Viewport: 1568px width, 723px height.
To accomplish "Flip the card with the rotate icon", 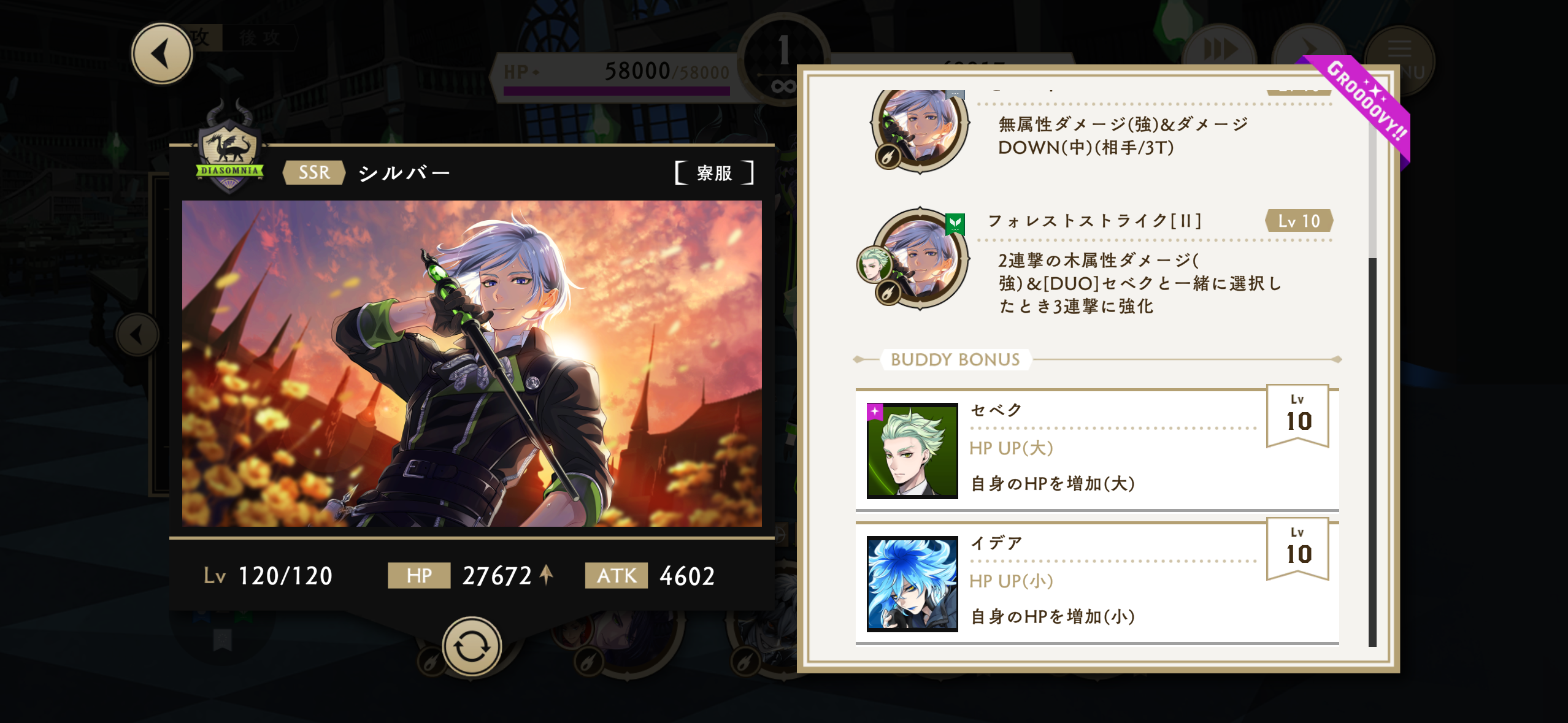I will point(472,646).
